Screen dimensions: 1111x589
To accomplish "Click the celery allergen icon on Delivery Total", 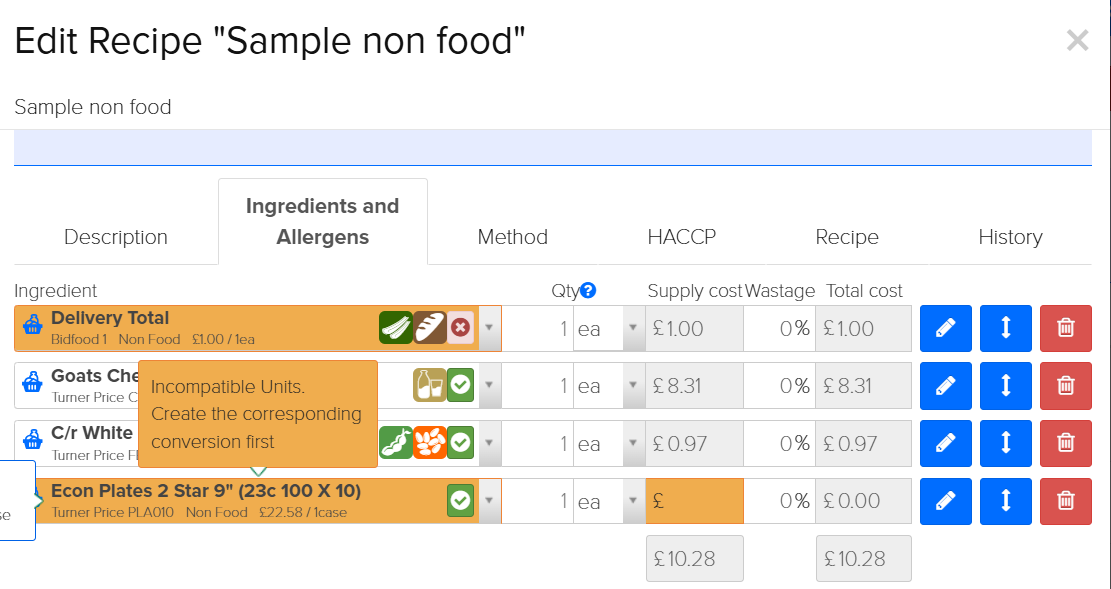I will 396,328.
